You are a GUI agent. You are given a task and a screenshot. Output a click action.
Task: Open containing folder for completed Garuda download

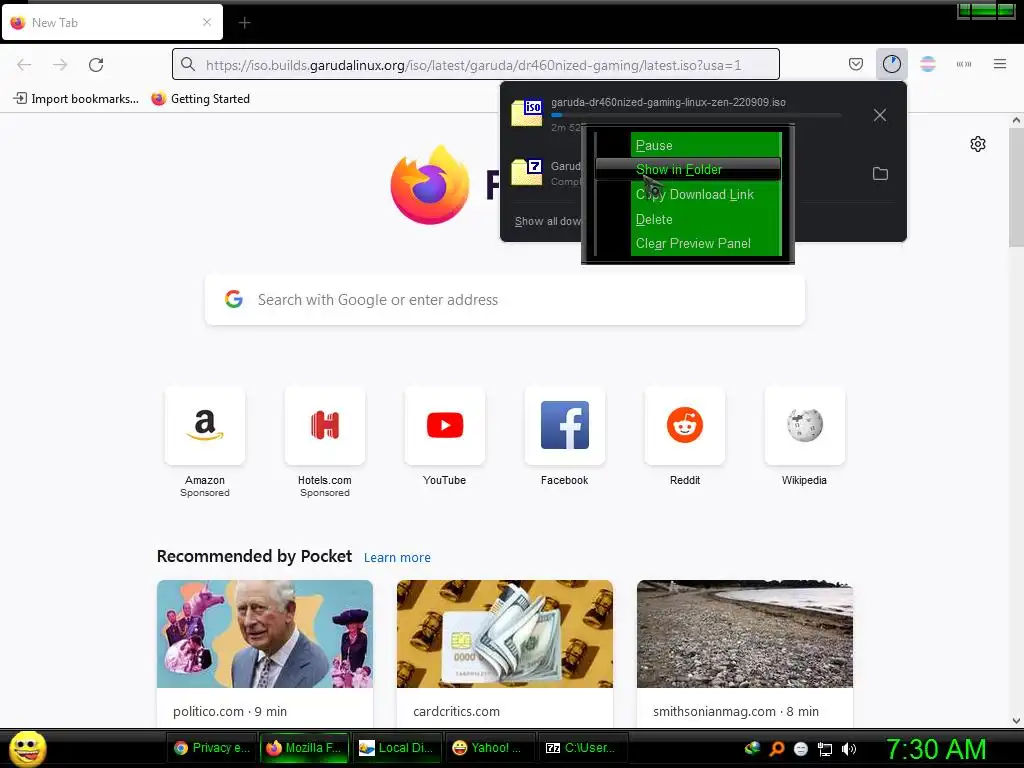[880, 173]
